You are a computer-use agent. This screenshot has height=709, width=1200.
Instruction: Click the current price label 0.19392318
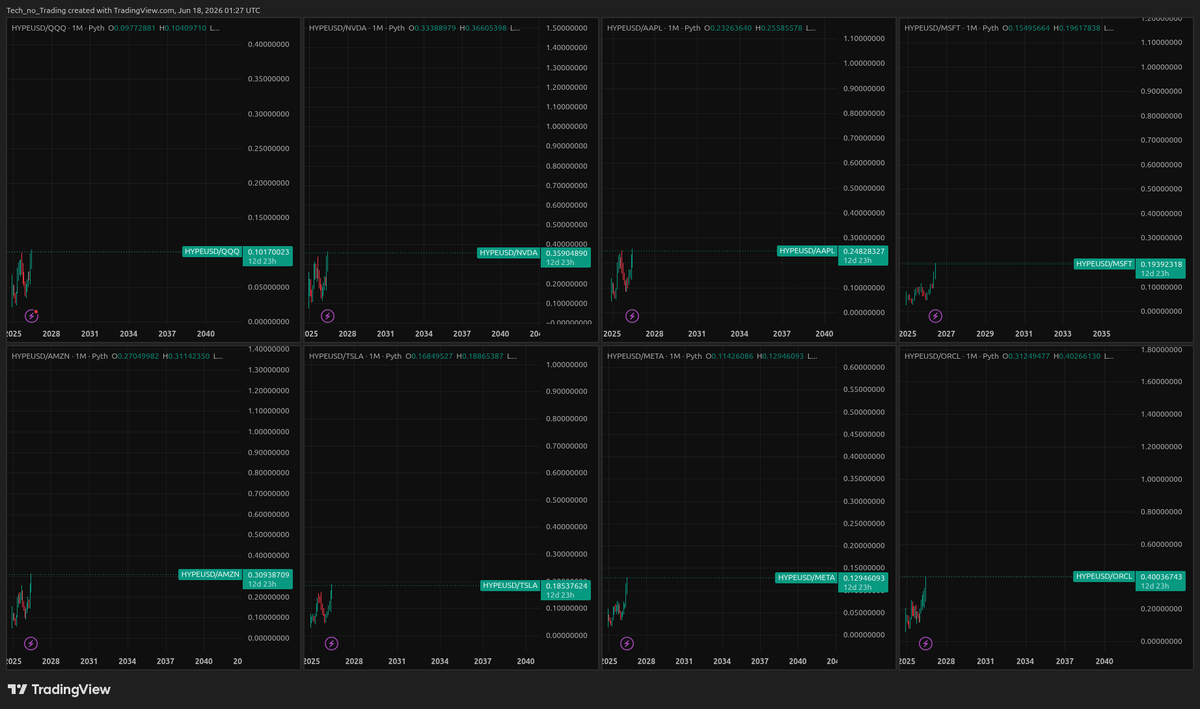[x=1161, y=264]
